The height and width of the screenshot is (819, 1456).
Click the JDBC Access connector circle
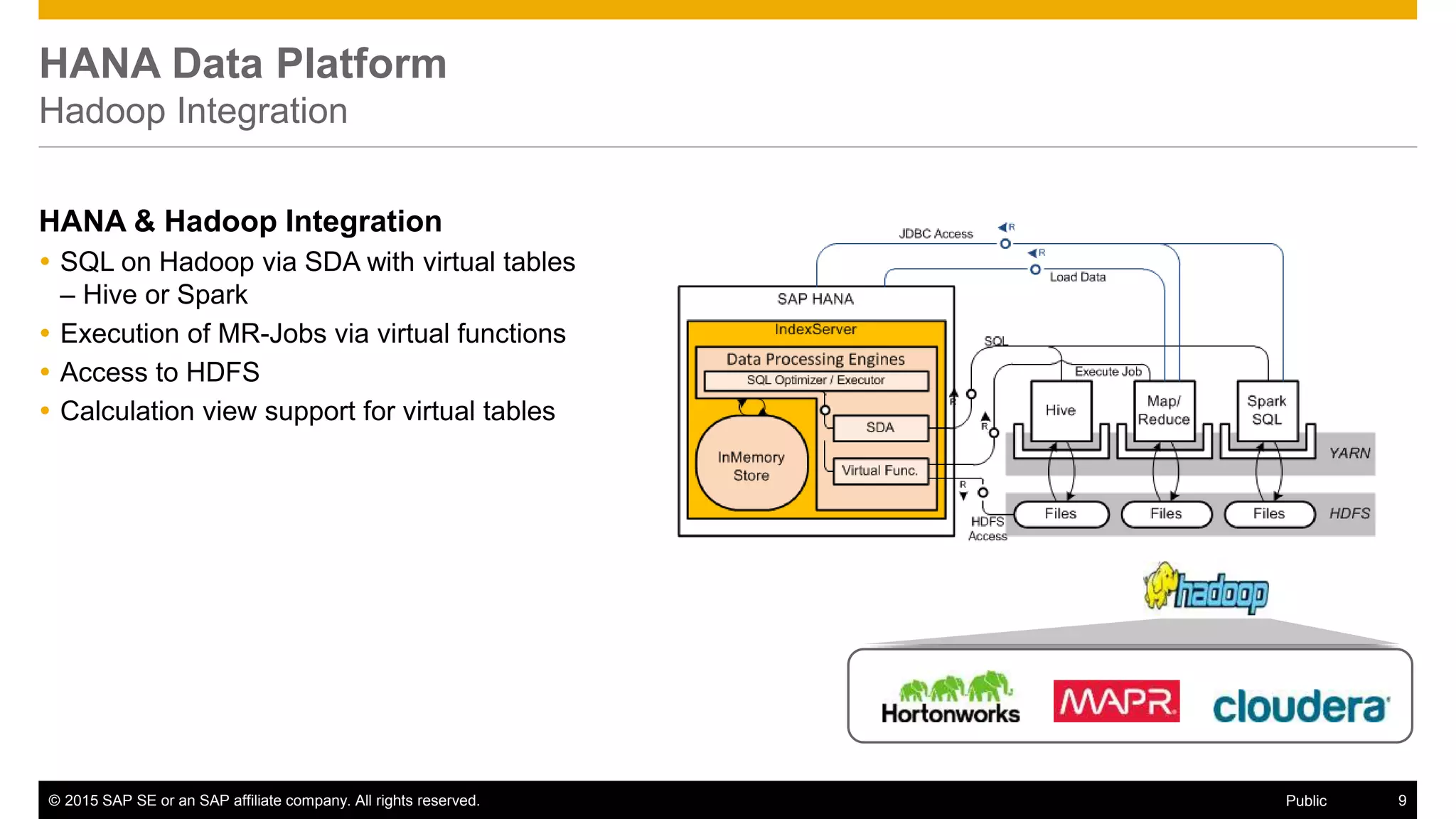[1005, 244]
